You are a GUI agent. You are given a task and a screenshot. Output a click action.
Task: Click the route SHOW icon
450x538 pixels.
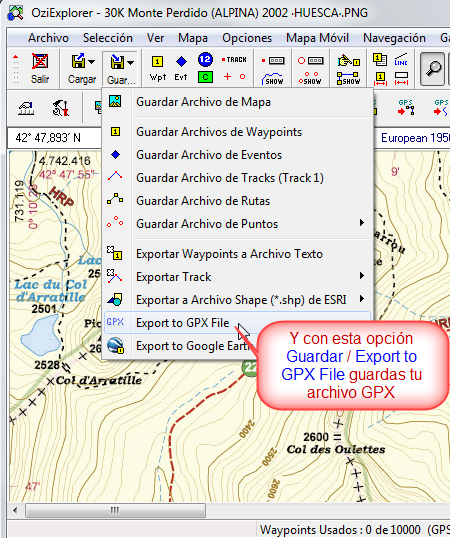348,79
